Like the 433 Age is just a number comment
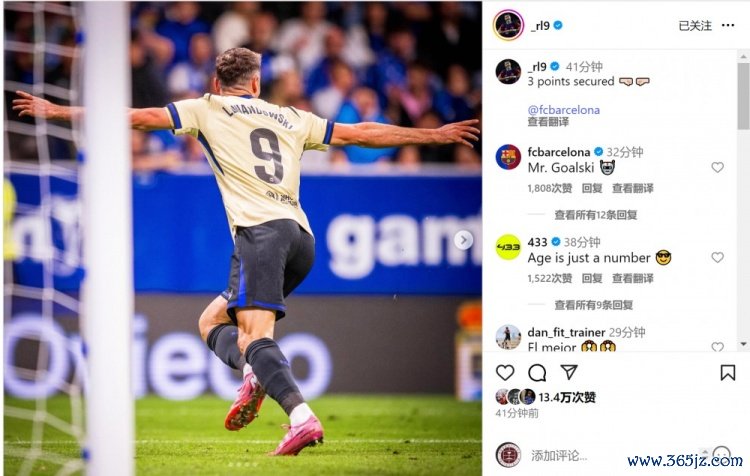The height and width of the screenshot is (476, 750). [717, 257]
